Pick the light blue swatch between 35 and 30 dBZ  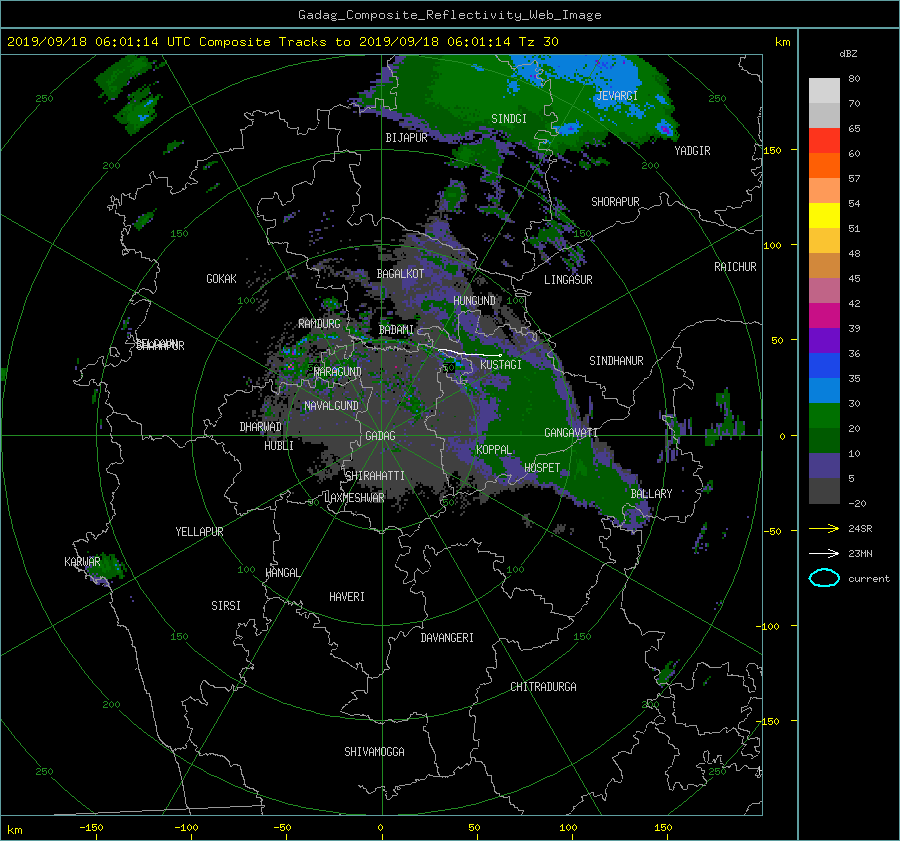824,390
